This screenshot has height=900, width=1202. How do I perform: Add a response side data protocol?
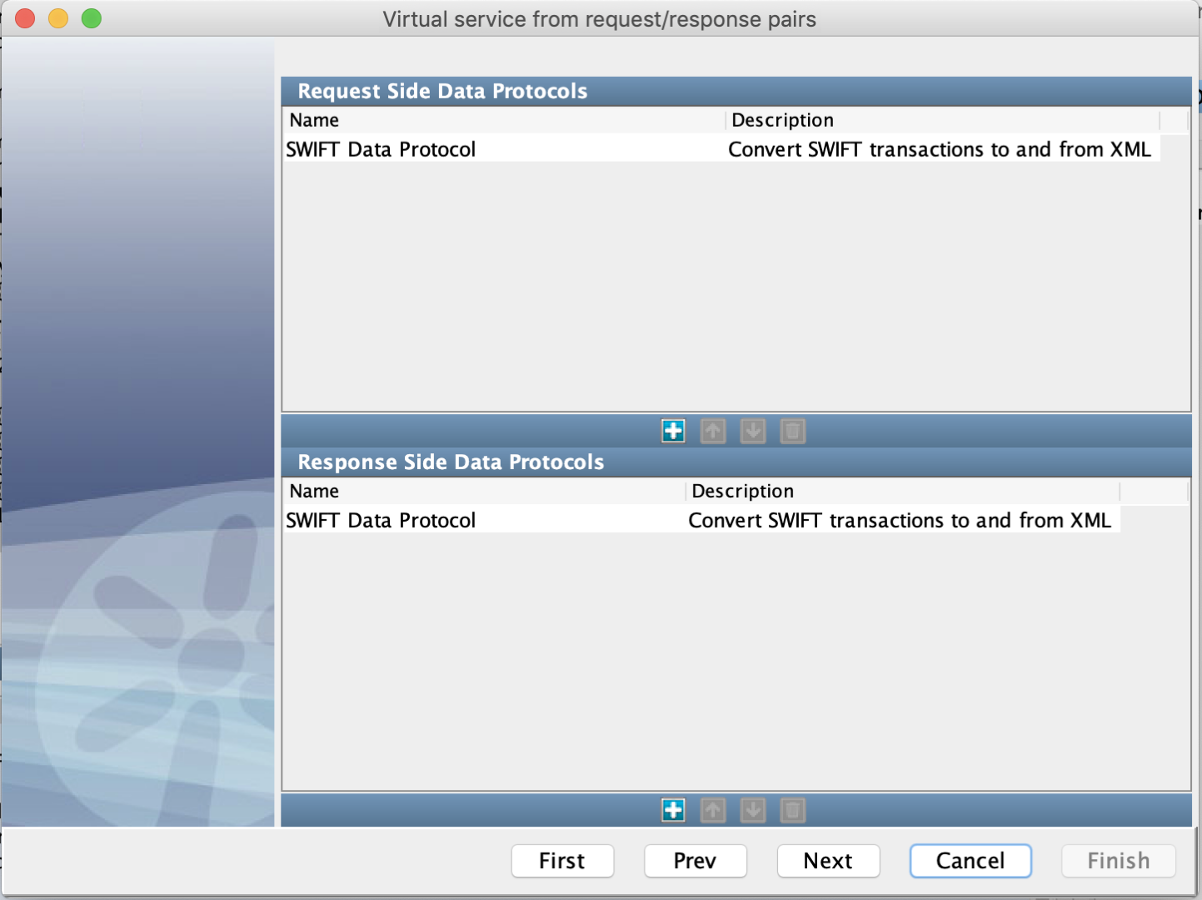tap(673, 810)
